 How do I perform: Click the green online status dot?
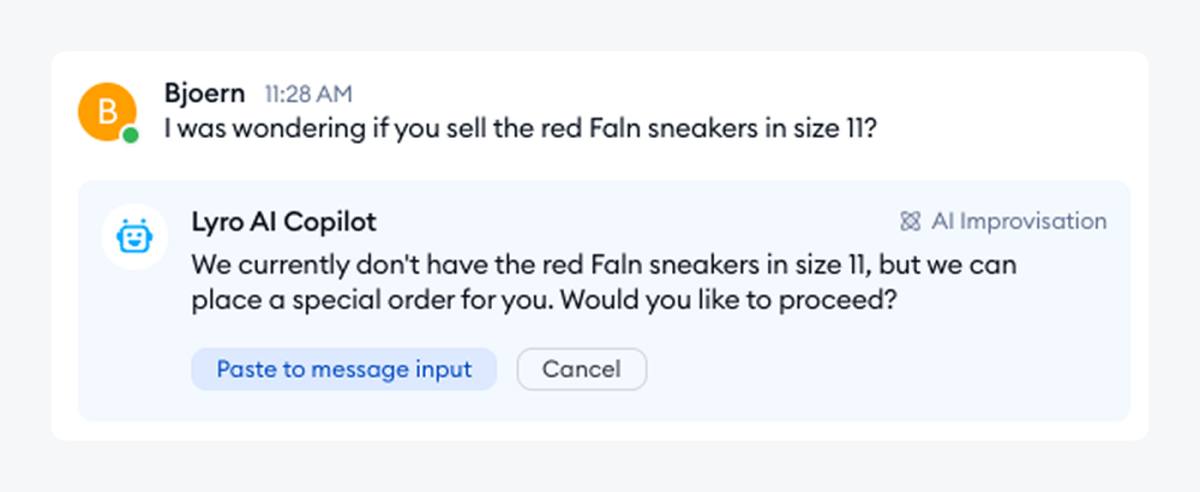(131, 134)
